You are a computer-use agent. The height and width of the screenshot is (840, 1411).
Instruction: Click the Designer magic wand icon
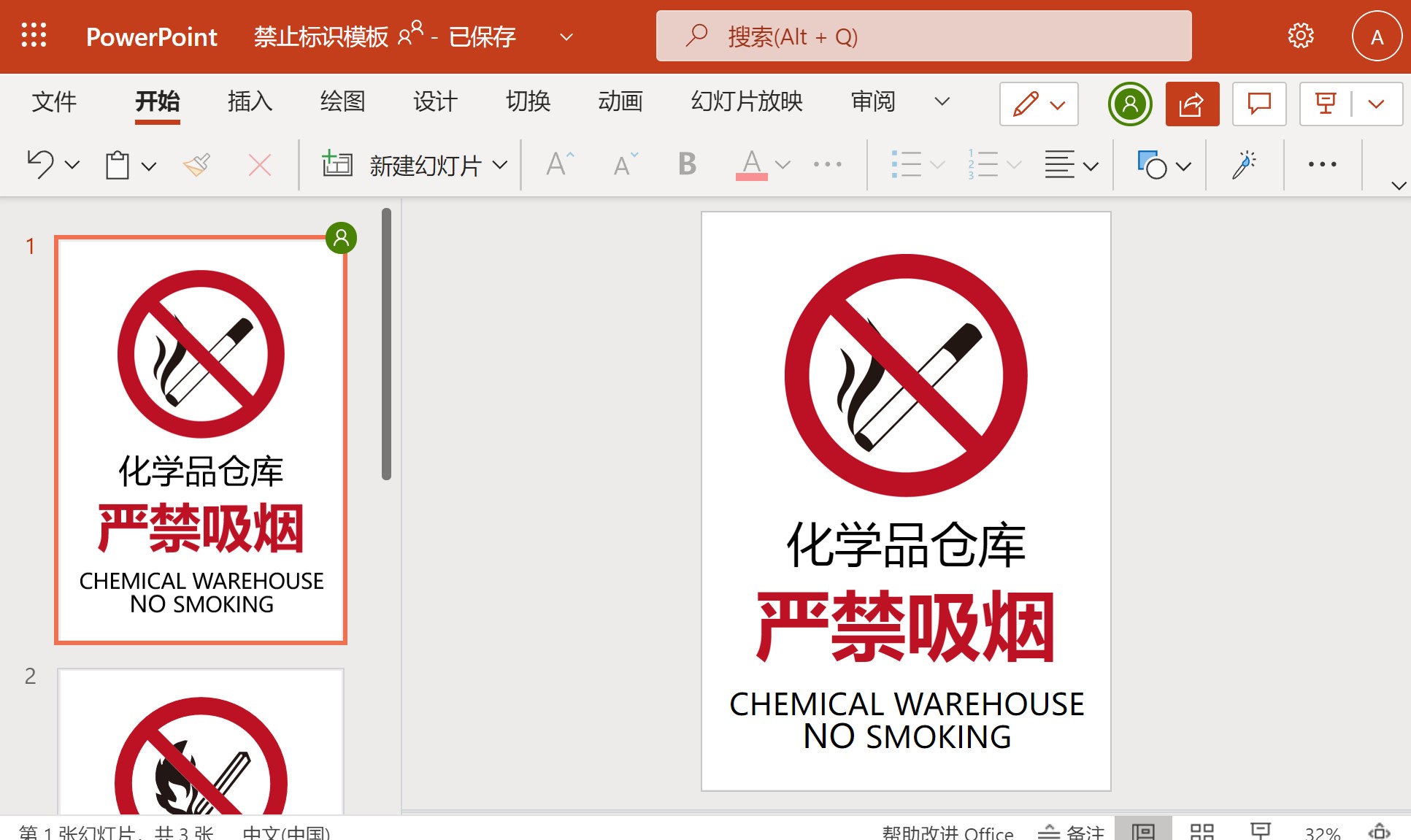pos(1244,165)
